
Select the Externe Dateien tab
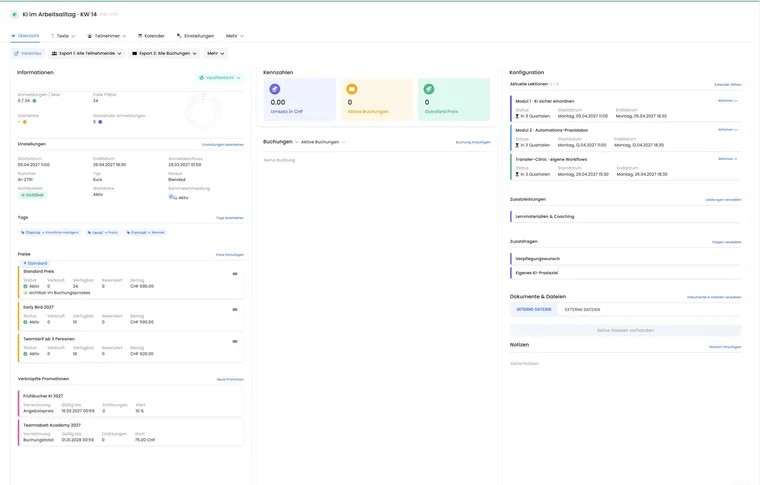[x=582, y=309]
